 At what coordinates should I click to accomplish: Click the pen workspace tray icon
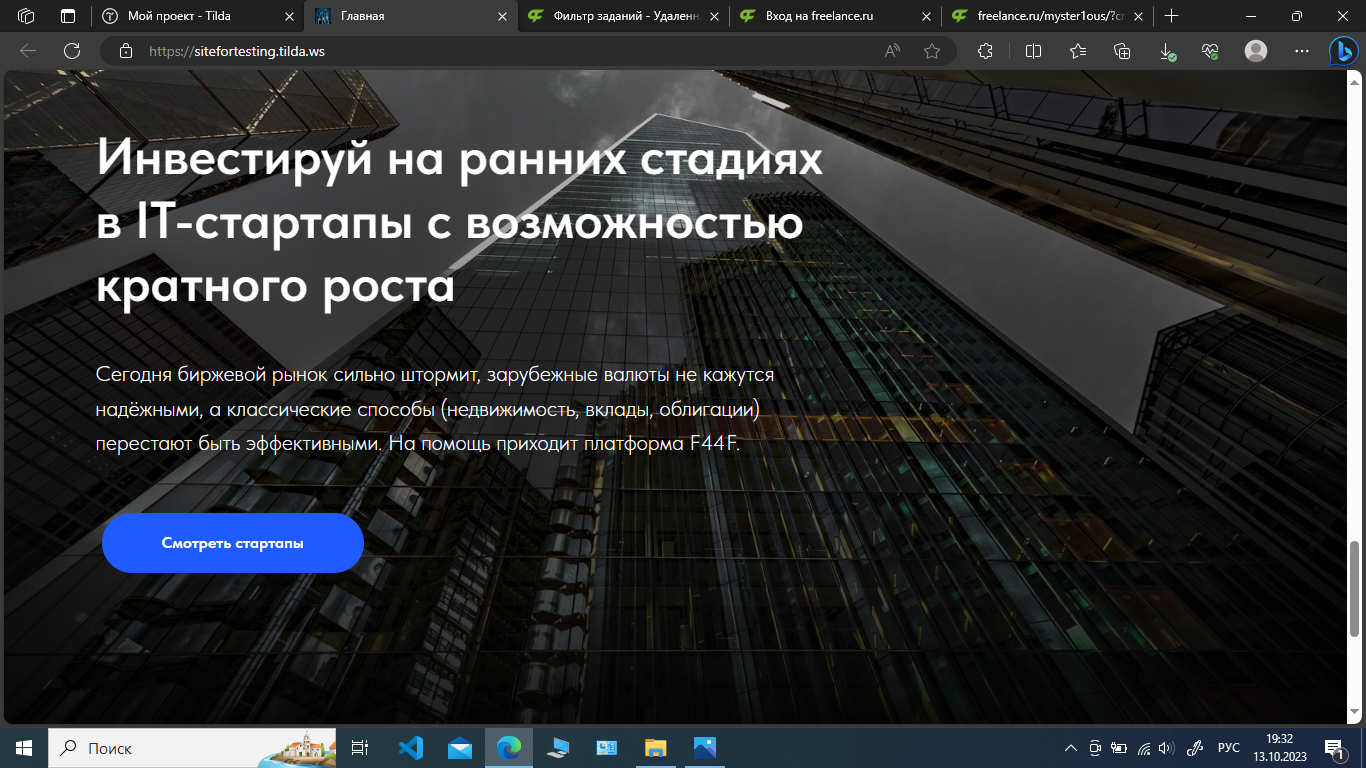pyautogui.click(x=1194, y=748)
